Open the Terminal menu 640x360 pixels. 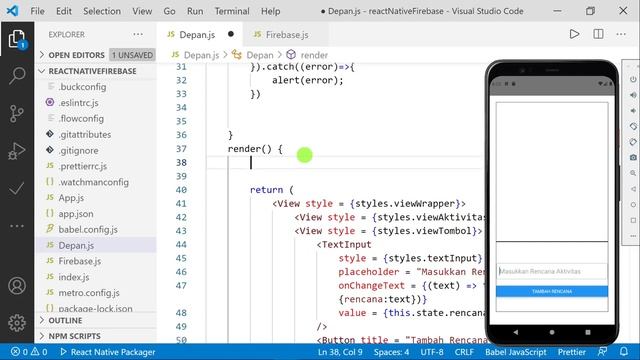(232, 11)
